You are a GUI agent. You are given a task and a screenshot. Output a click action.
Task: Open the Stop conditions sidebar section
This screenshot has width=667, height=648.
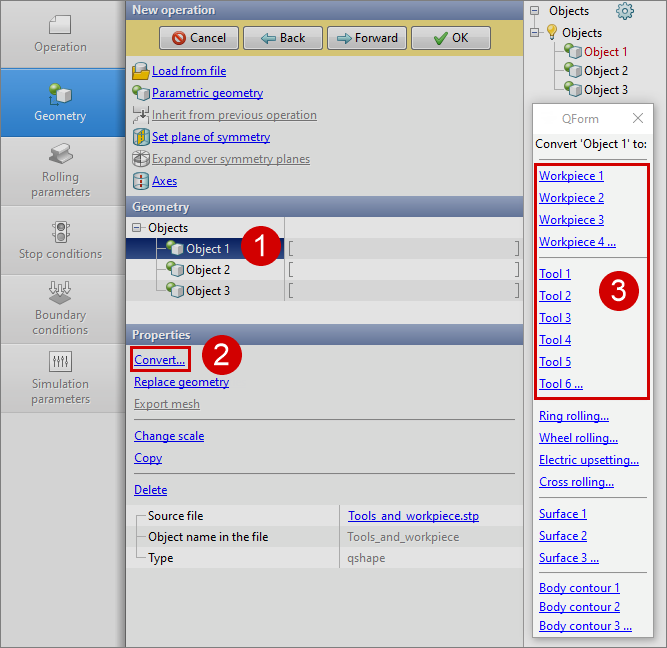point(61,240)
